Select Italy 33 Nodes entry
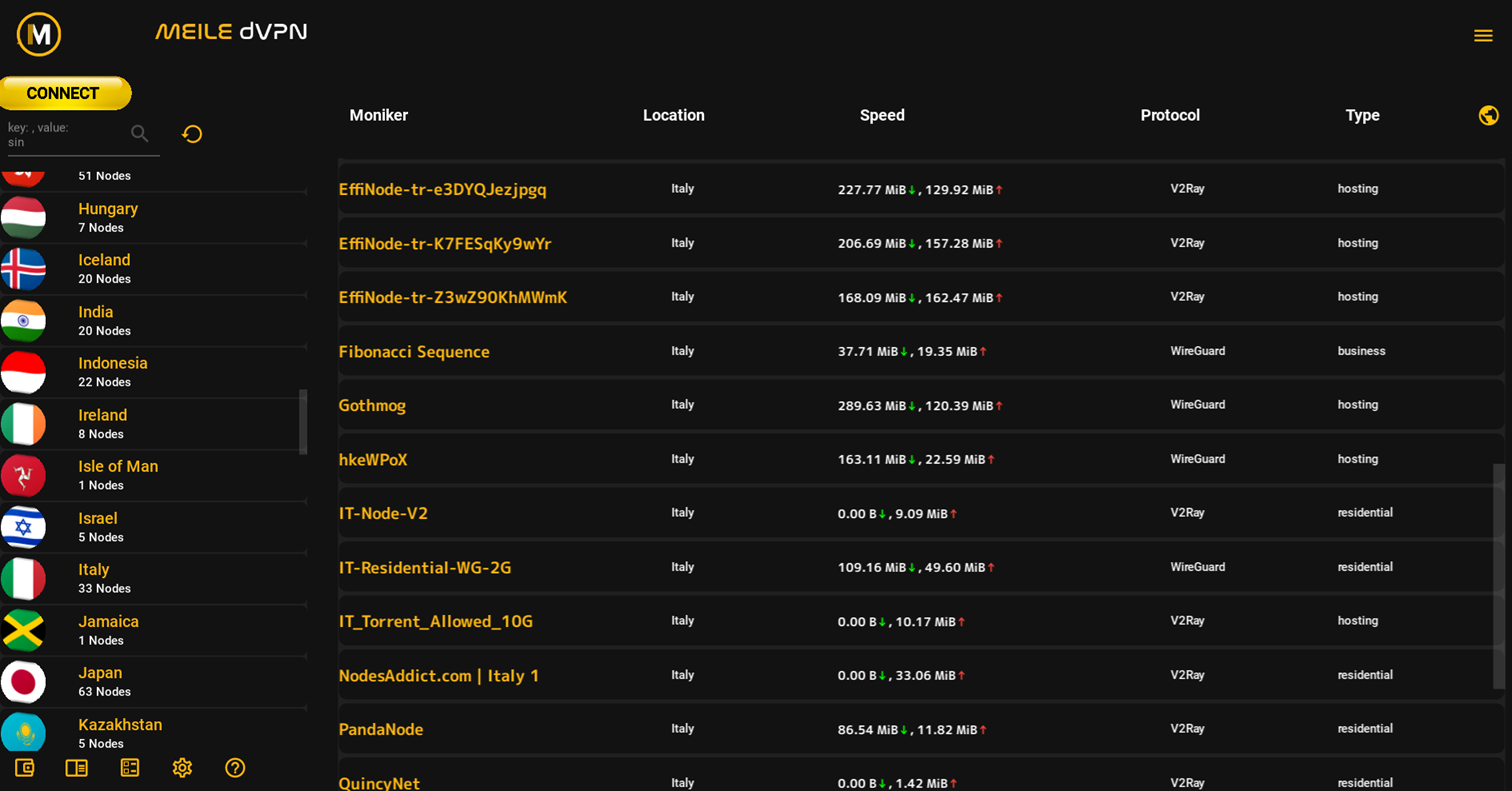Viewport: 1512px width, 791px height. click(x=154, y=579)
